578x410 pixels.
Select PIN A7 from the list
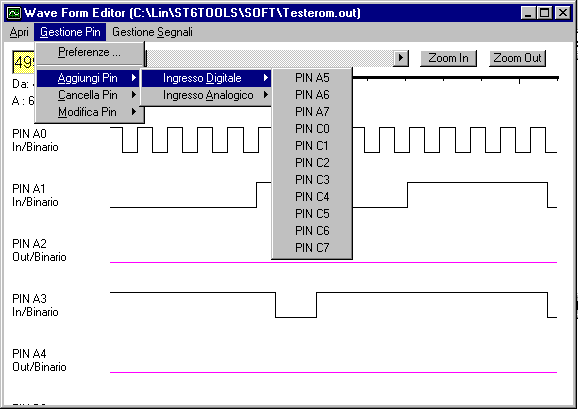coord(312,112)
